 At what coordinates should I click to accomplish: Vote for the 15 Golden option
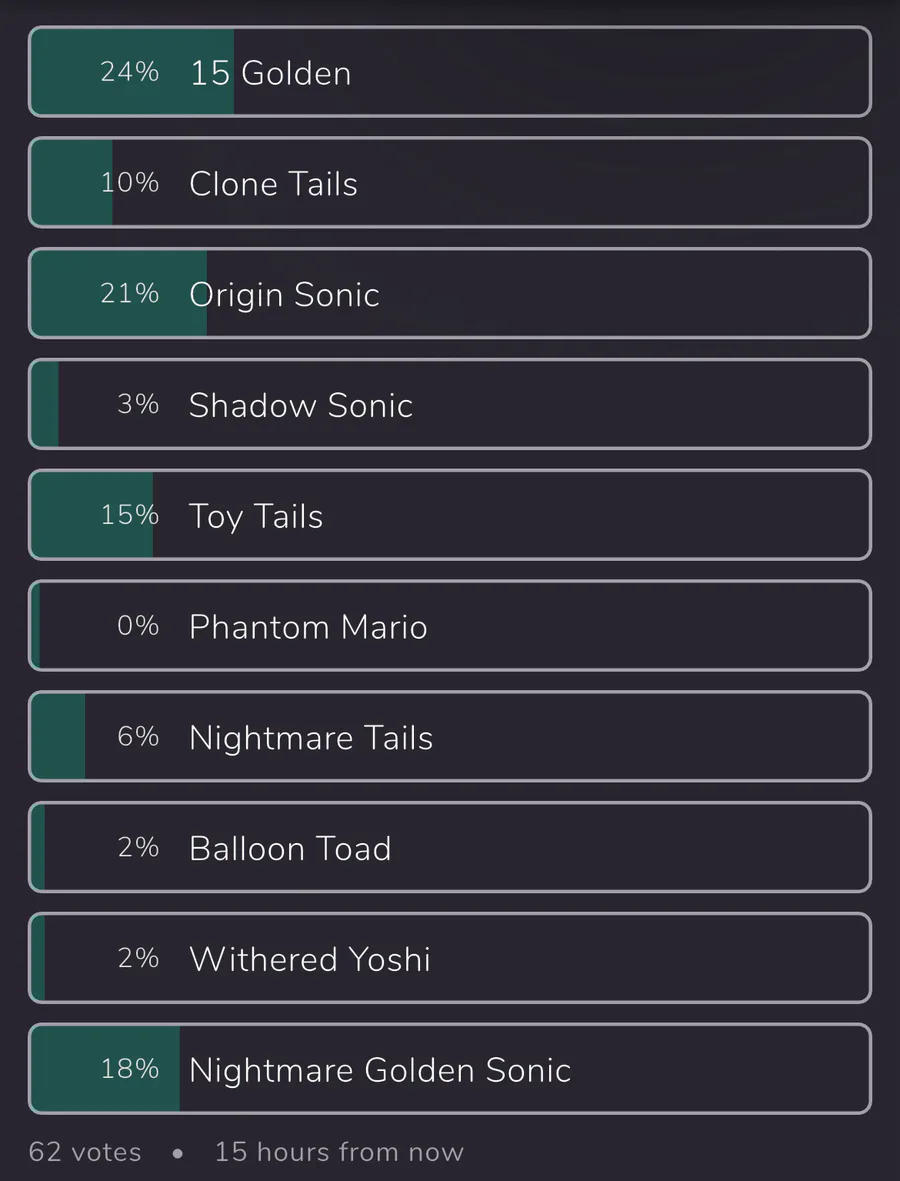(450, 72)
